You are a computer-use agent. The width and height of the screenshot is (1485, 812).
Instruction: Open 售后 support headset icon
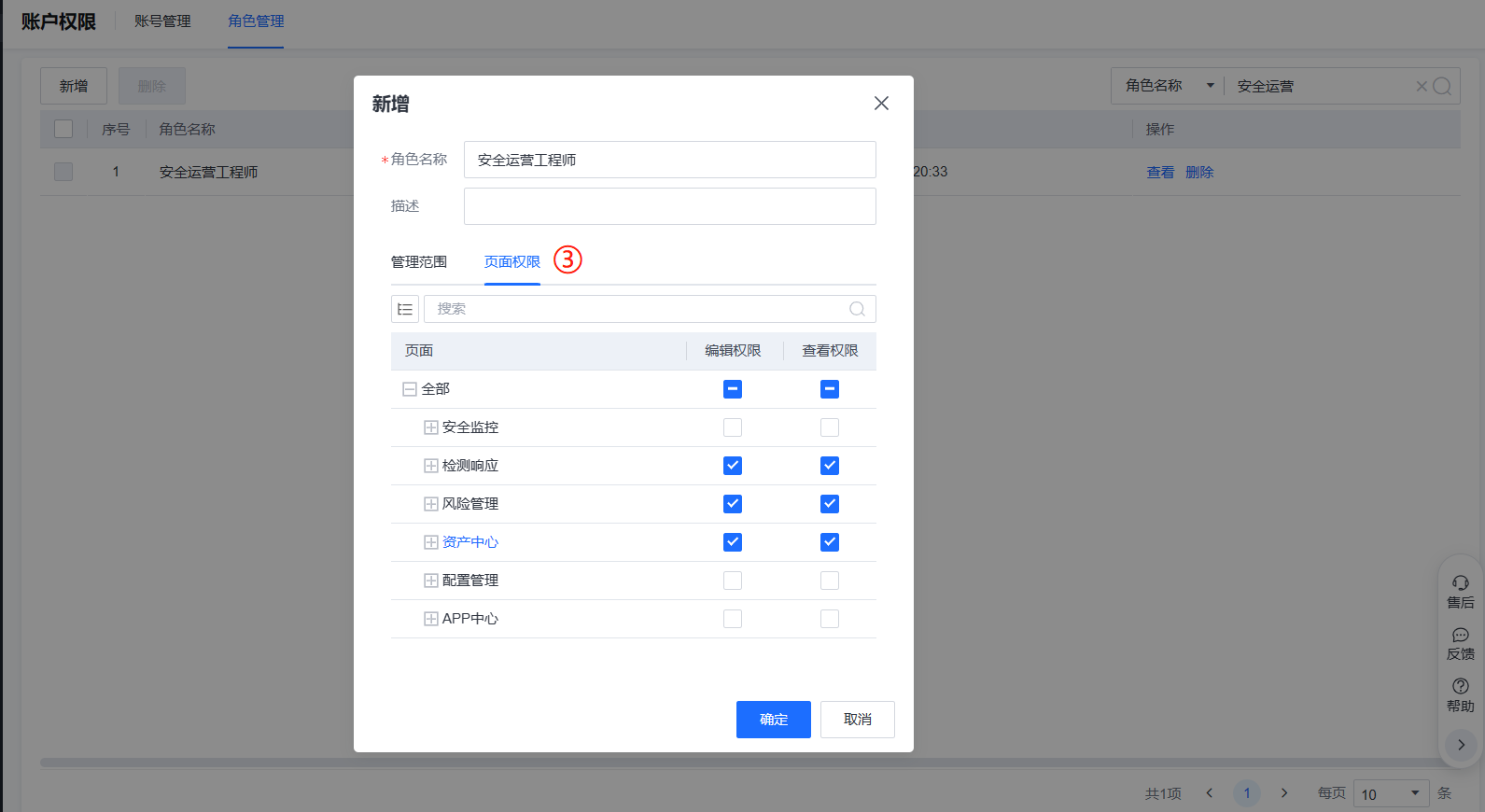click(x=1461, y=583)
